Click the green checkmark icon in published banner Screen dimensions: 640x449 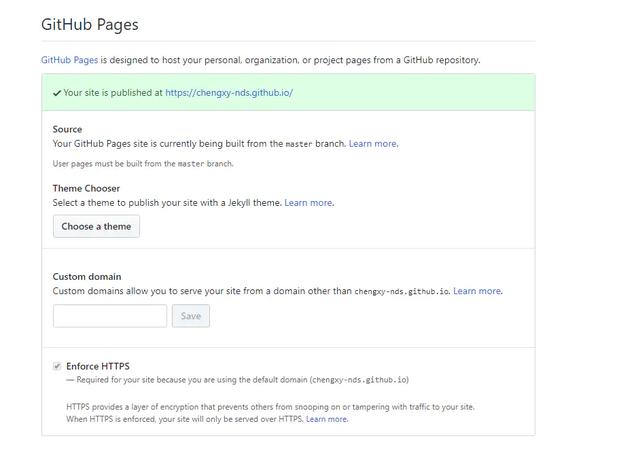click(x=57, y=93)
